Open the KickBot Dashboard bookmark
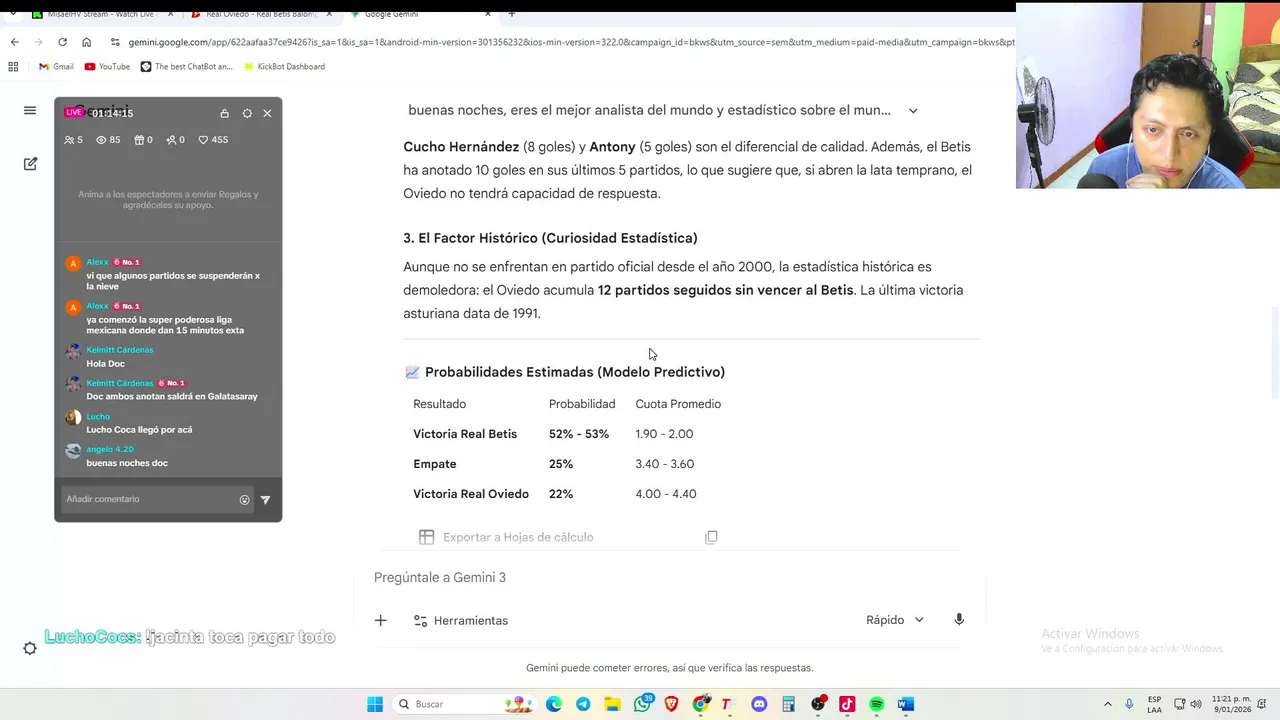 click(x=283, y=67)
